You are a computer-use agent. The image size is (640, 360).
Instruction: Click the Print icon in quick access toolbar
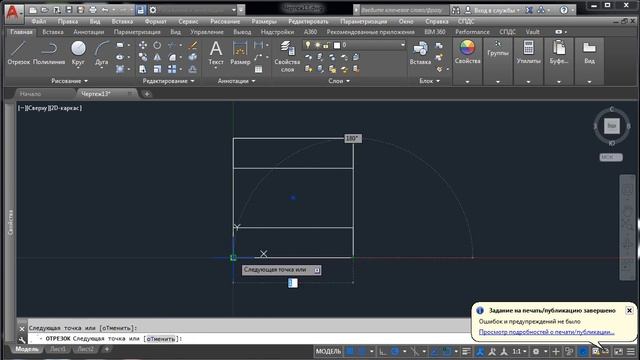click(93, 10)
